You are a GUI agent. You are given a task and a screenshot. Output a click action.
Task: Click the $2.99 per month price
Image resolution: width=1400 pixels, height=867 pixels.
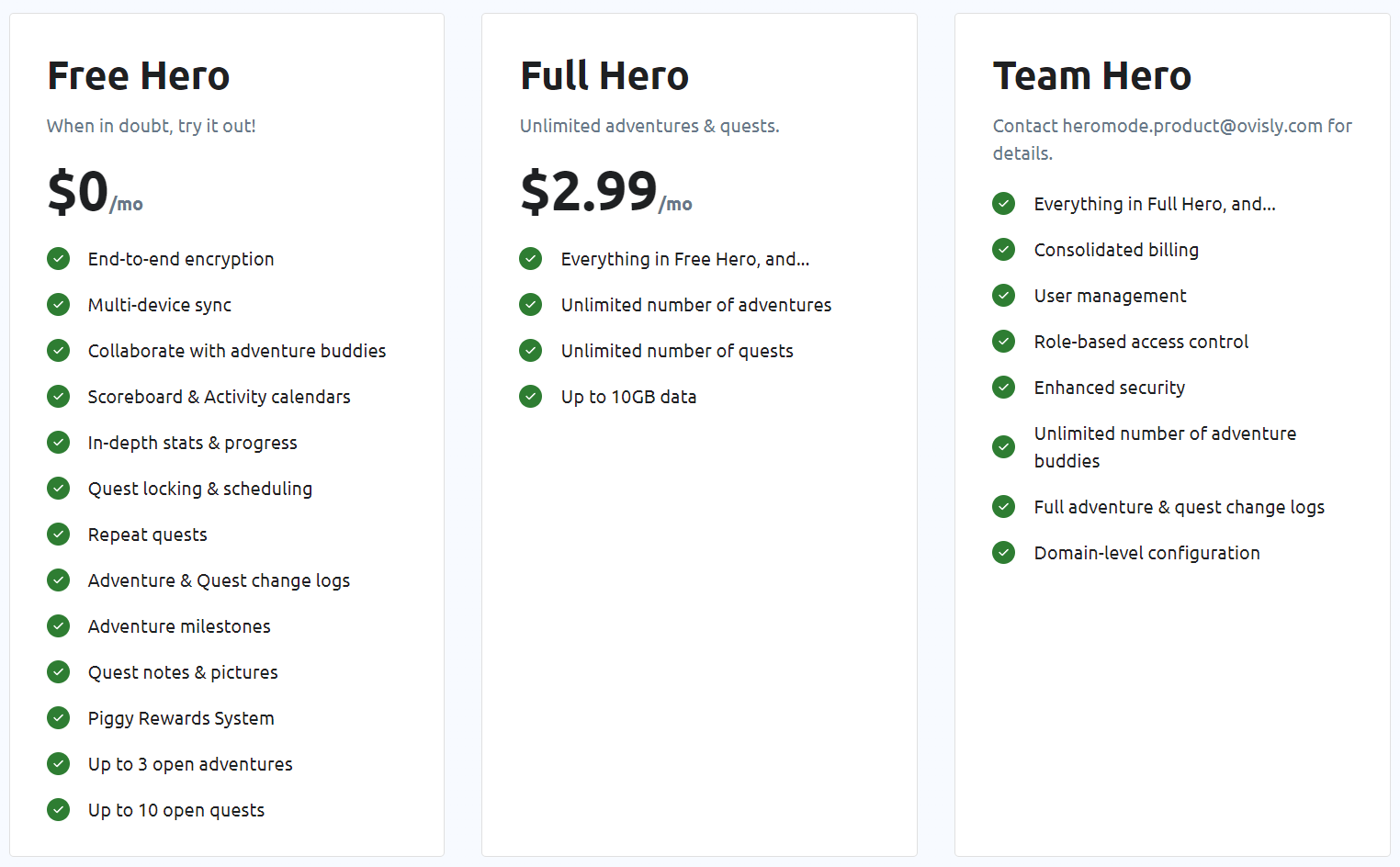606,192
